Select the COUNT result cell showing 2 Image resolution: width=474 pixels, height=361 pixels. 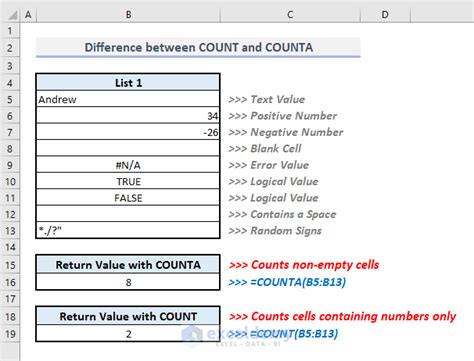tap(128, 334)
